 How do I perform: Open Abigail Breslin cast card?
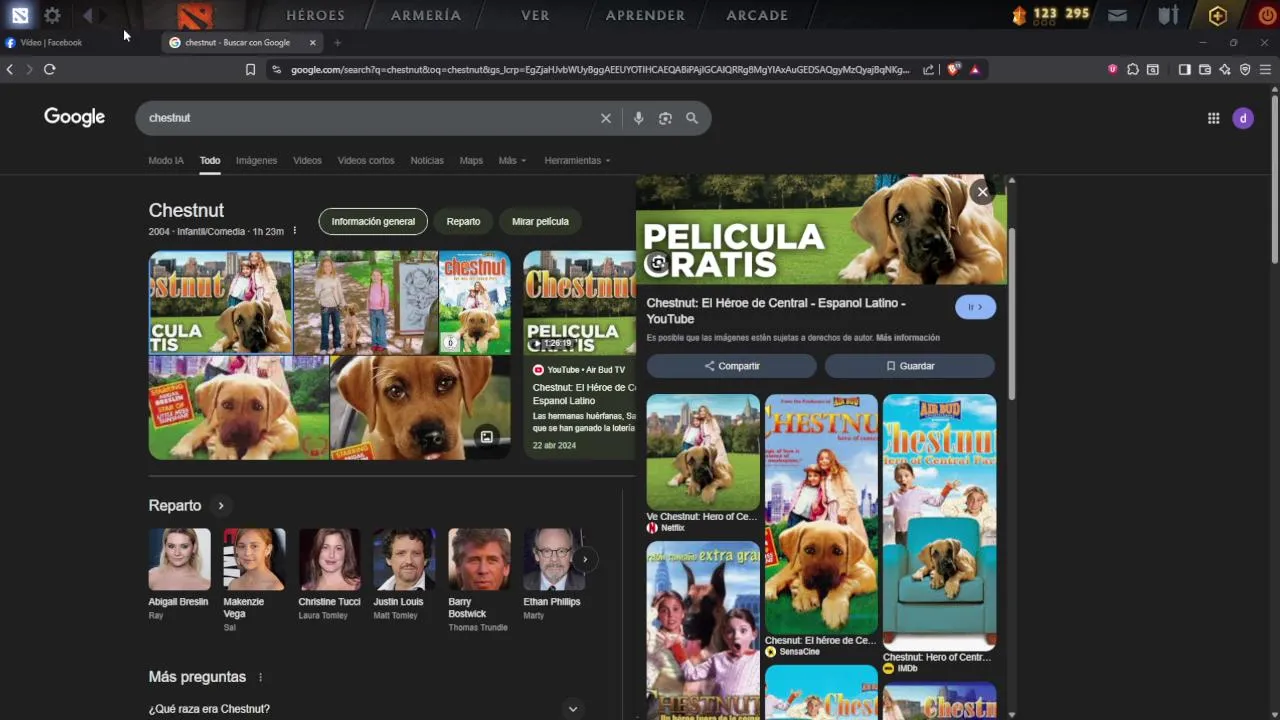(x=179, y=575)
